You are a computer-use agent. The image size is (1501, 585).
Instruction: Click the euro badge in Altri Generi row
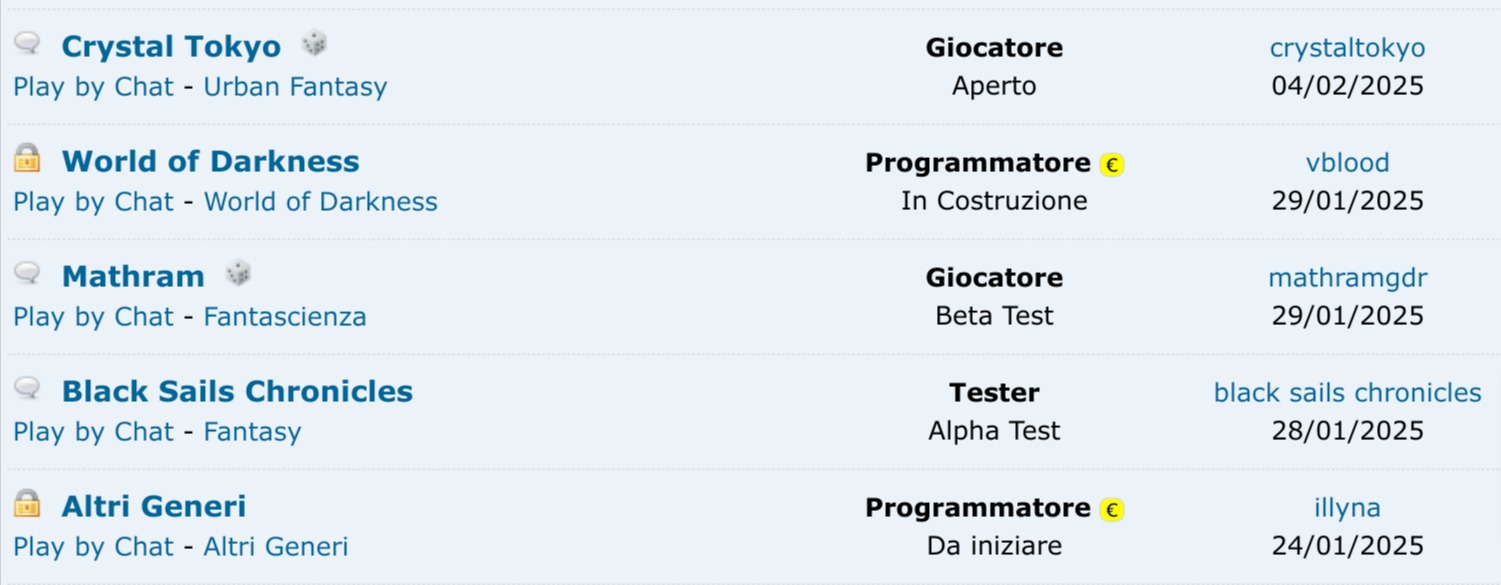tap(1111, 509)
